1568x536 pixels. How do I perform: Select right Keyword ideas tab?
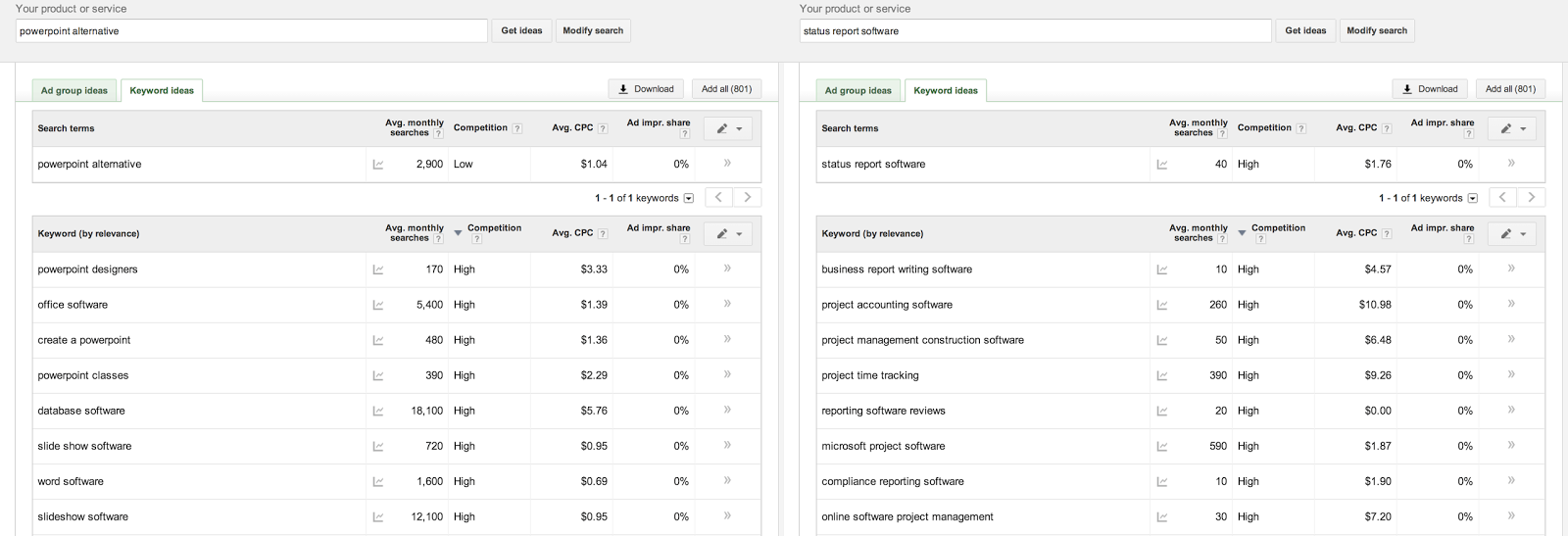[946, 90]
